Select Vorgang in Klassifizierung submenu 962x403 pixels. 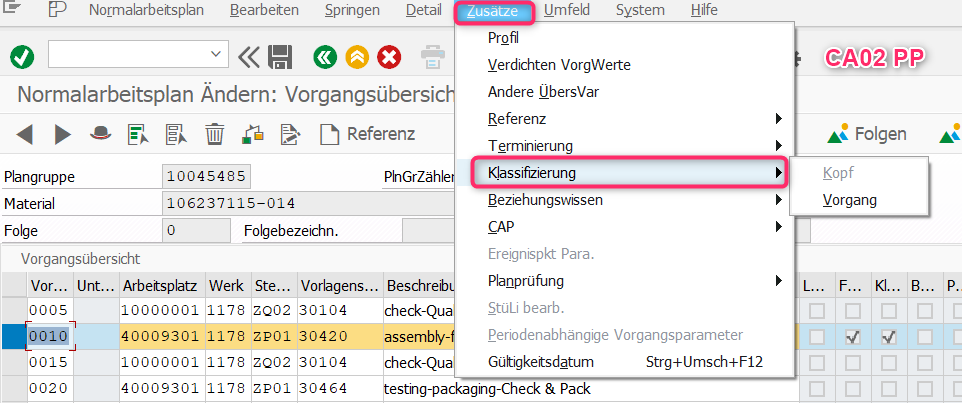pyautogui.click(x=849, y=200)
